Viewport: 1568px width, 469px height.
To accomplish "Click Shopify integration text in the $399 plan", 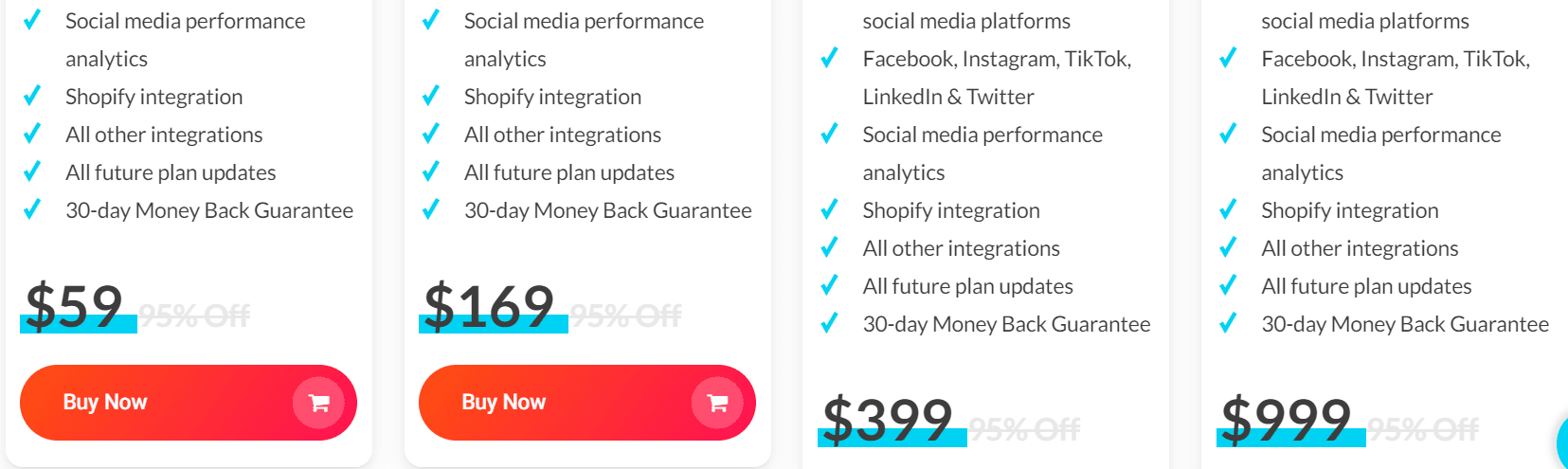I will point(951,210).
